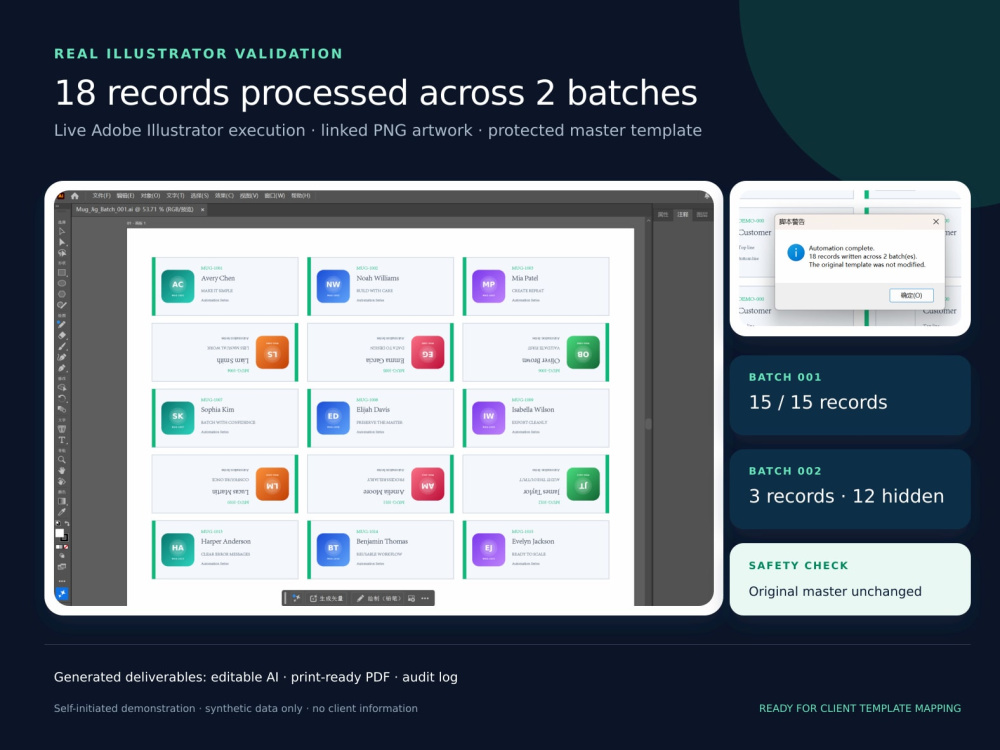Select the Paintbrush tool
The height and width of the screenshot is (750, 1000).
[62, 346]
